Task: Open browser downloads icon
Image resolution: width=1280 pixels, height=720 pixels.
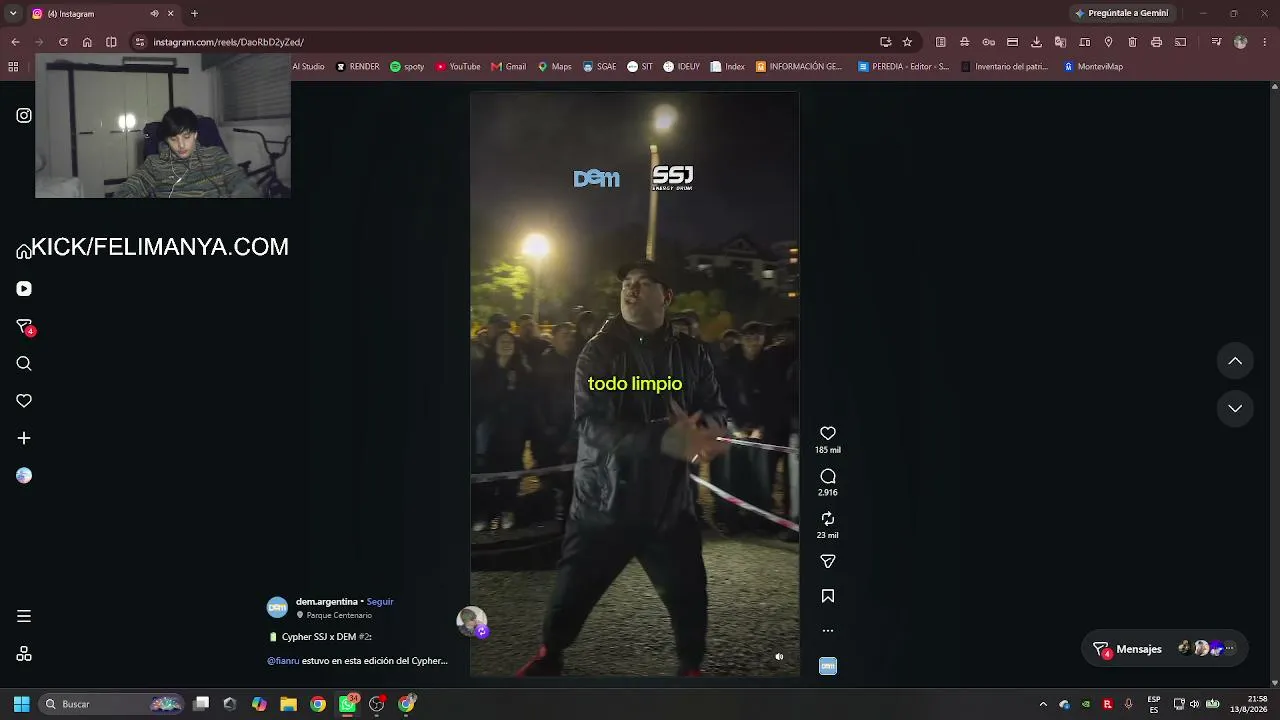Action: [1036, 42]
